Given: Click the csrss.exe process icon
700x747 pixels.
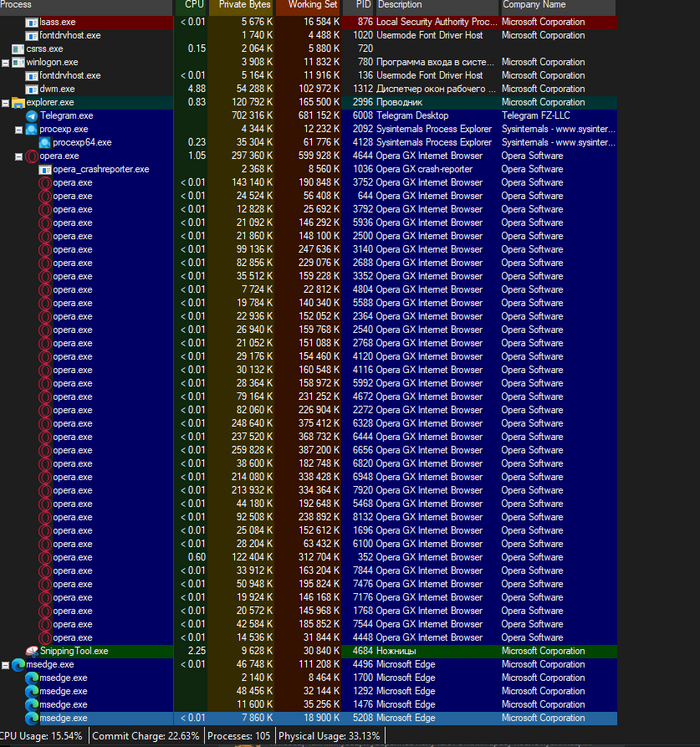Looking at the screenshot, I should 18,48.
